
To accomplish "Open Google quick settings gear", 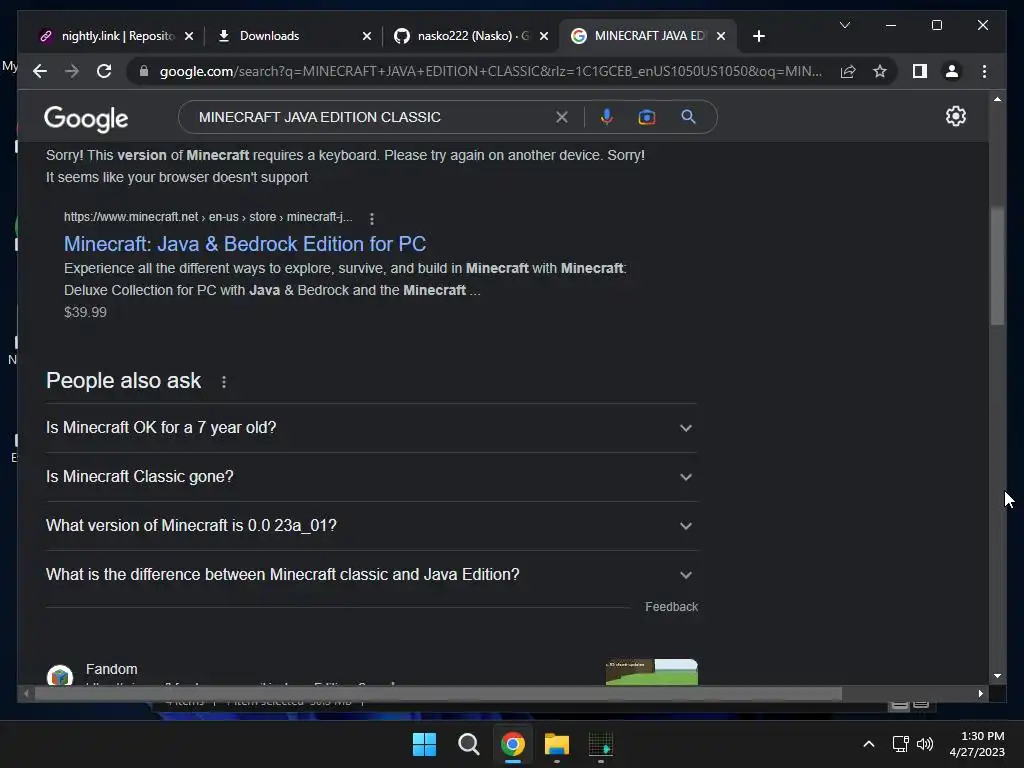I will coord(955,116).
